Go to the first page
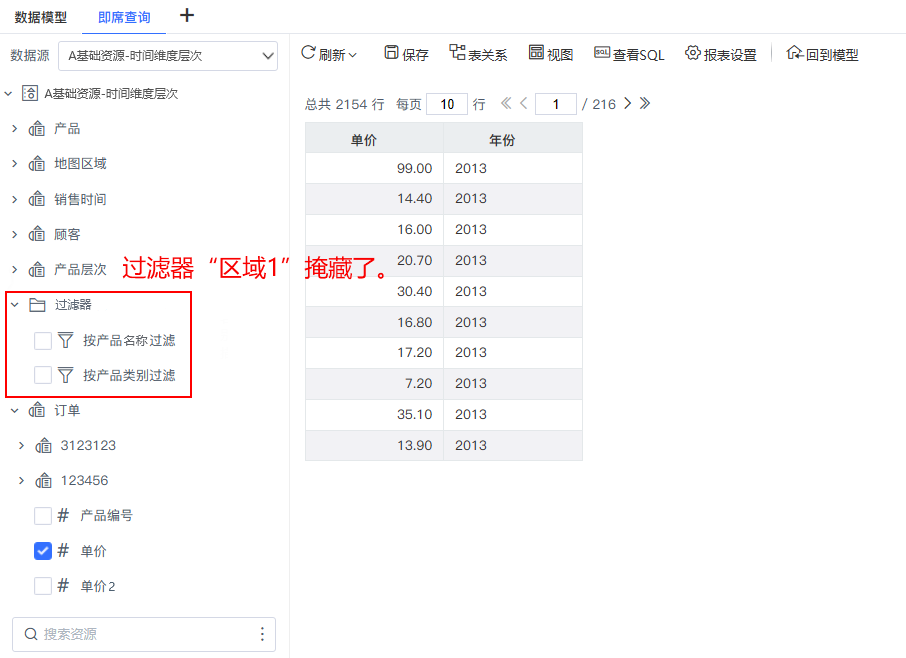Image resolution: width=906 pixels, height=658 pixels. click(506, 103)
